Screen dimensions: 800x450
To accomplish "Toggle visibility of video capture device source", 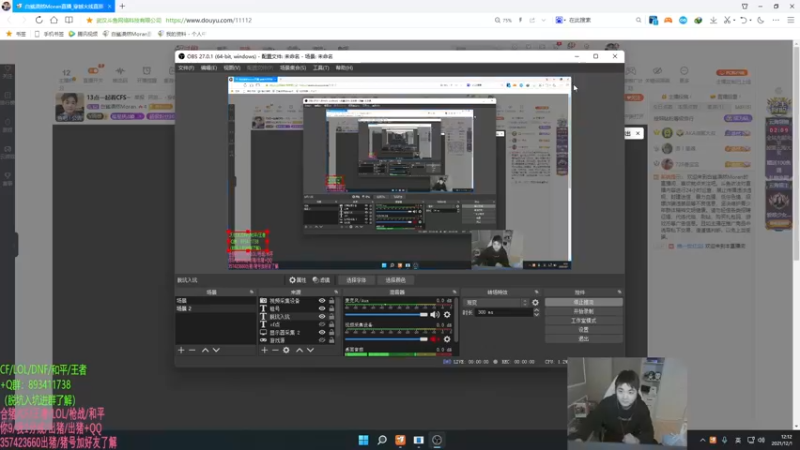I will coord(322,301).
